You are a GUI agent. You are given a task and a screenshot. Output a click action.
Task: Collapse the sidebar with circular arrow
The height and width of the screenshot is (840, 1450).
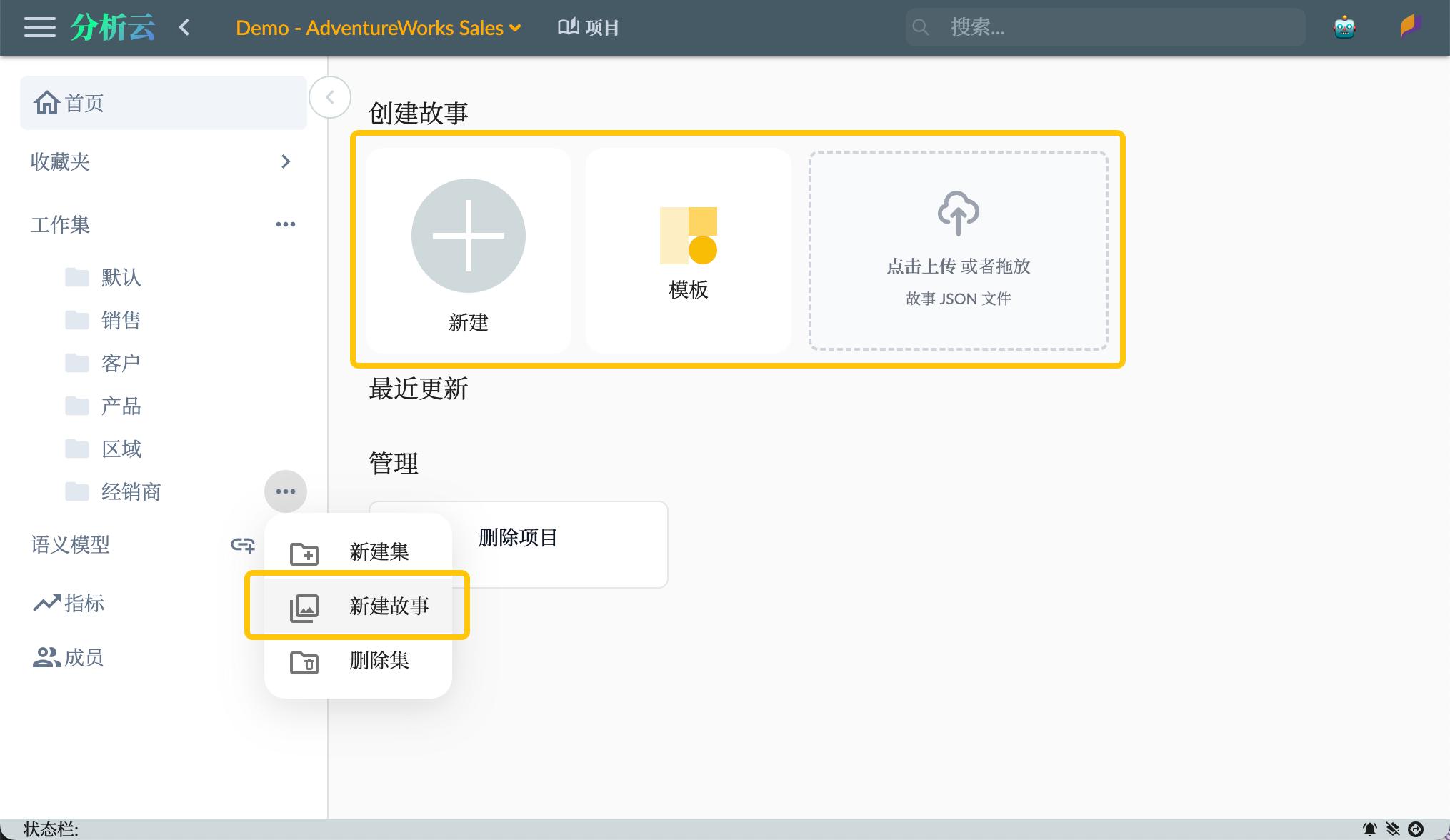pos(329,97)
